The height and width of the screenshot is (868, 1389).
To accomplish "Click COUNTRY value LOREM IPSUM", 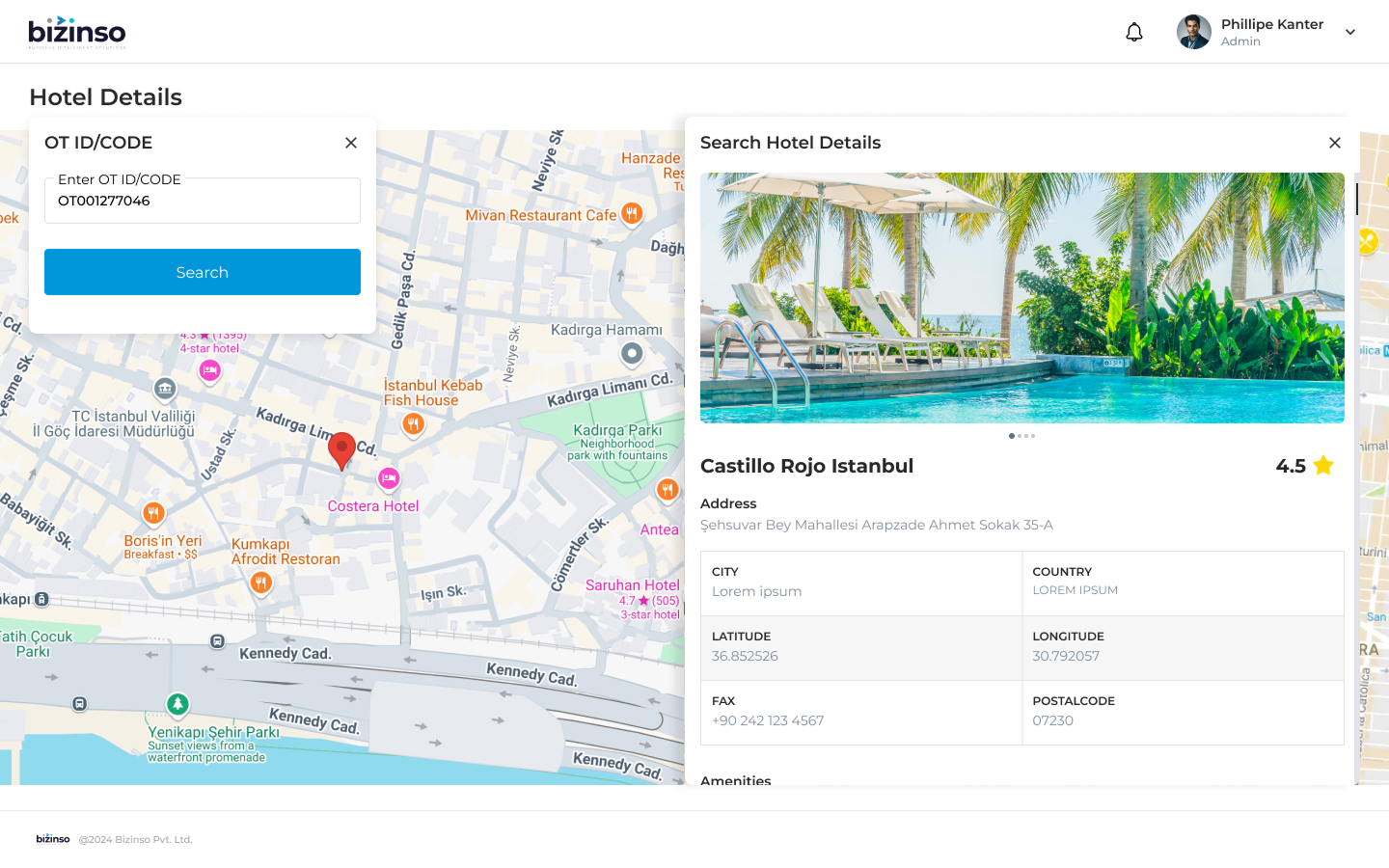I will [x=1075, y=590].
